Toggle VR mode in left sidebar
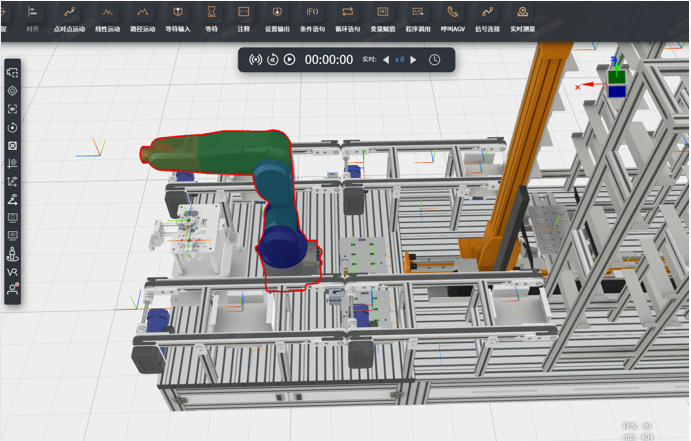This screenshot has height=441, width=691. click(13, 272)
